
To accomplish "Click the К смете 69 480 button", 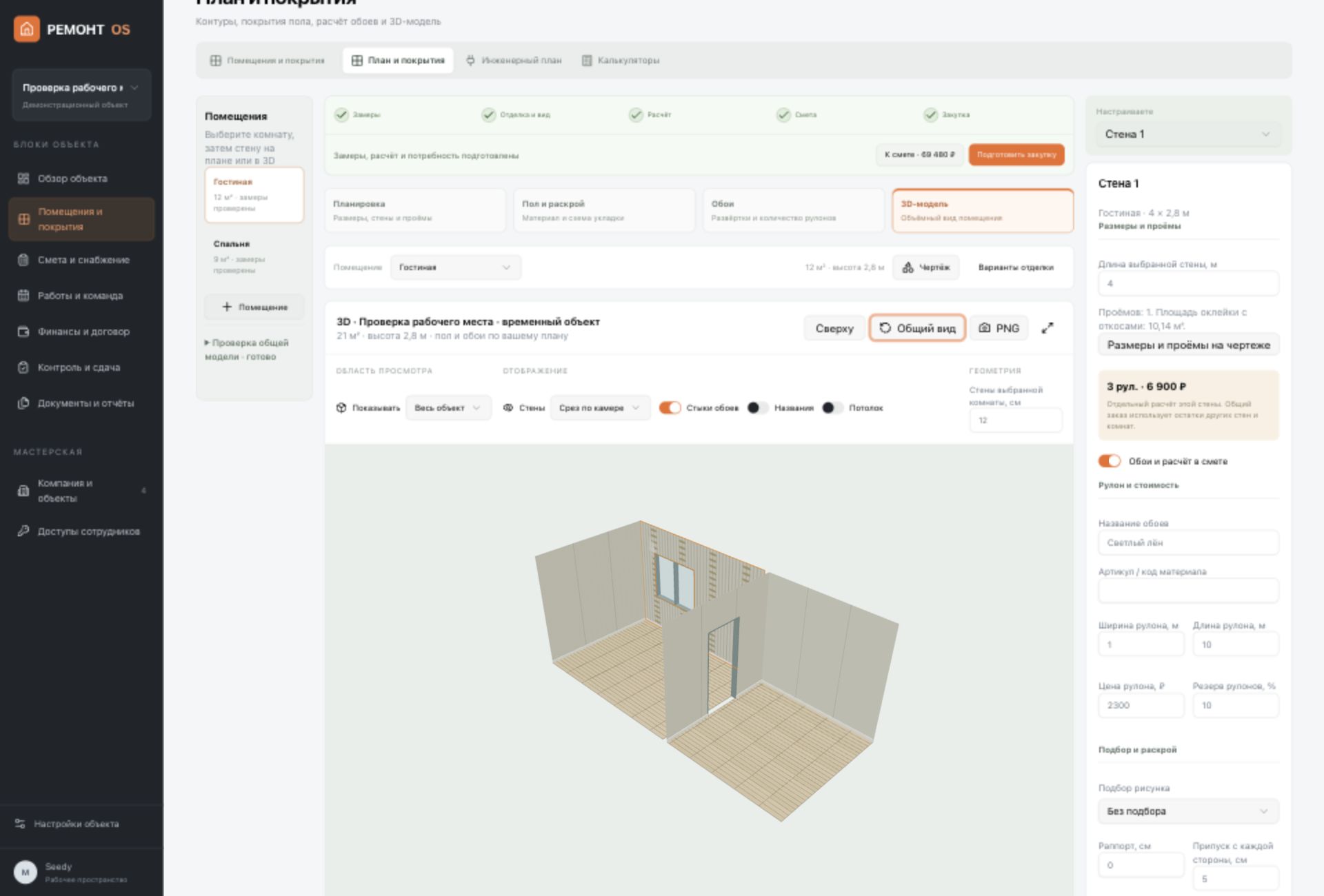I will [x=919, y=154].
